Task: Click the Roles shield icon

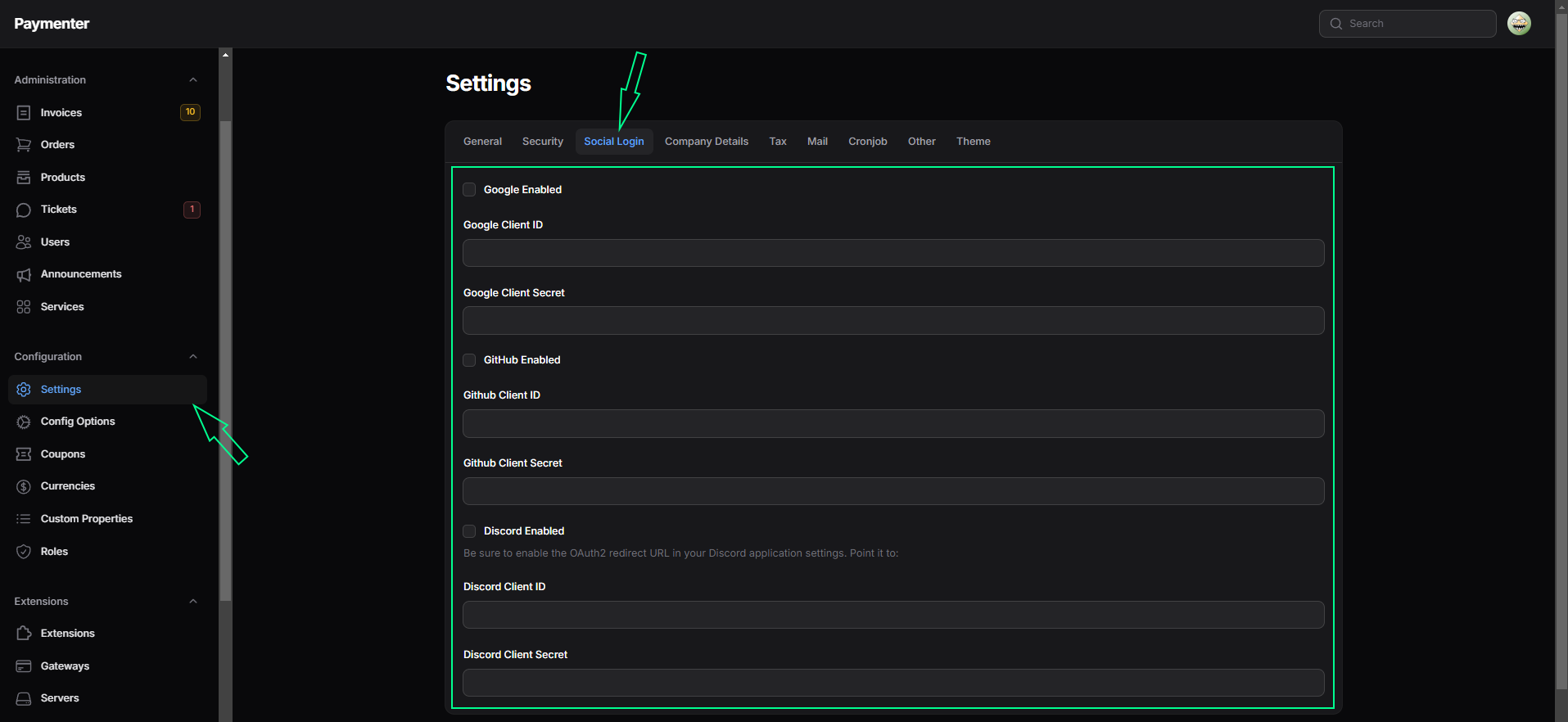Action: click(24, 552)
